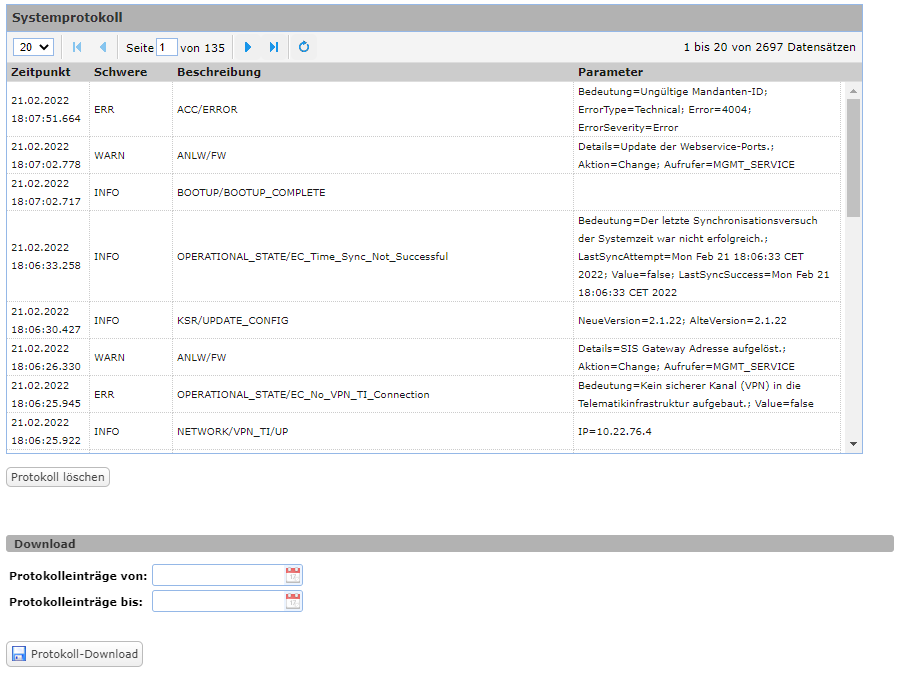Refresh the Systemprotokoll table
Screen dimensions: 899x683
(304, 47)
